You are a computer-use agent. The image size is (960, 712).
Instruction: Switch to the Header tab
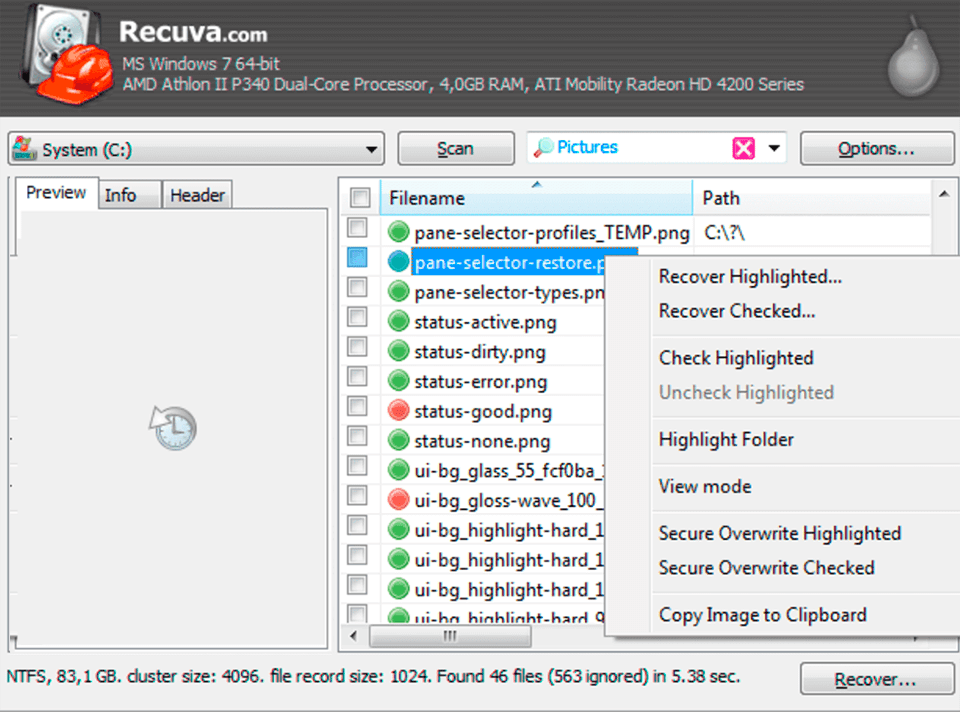click(197, 194)
